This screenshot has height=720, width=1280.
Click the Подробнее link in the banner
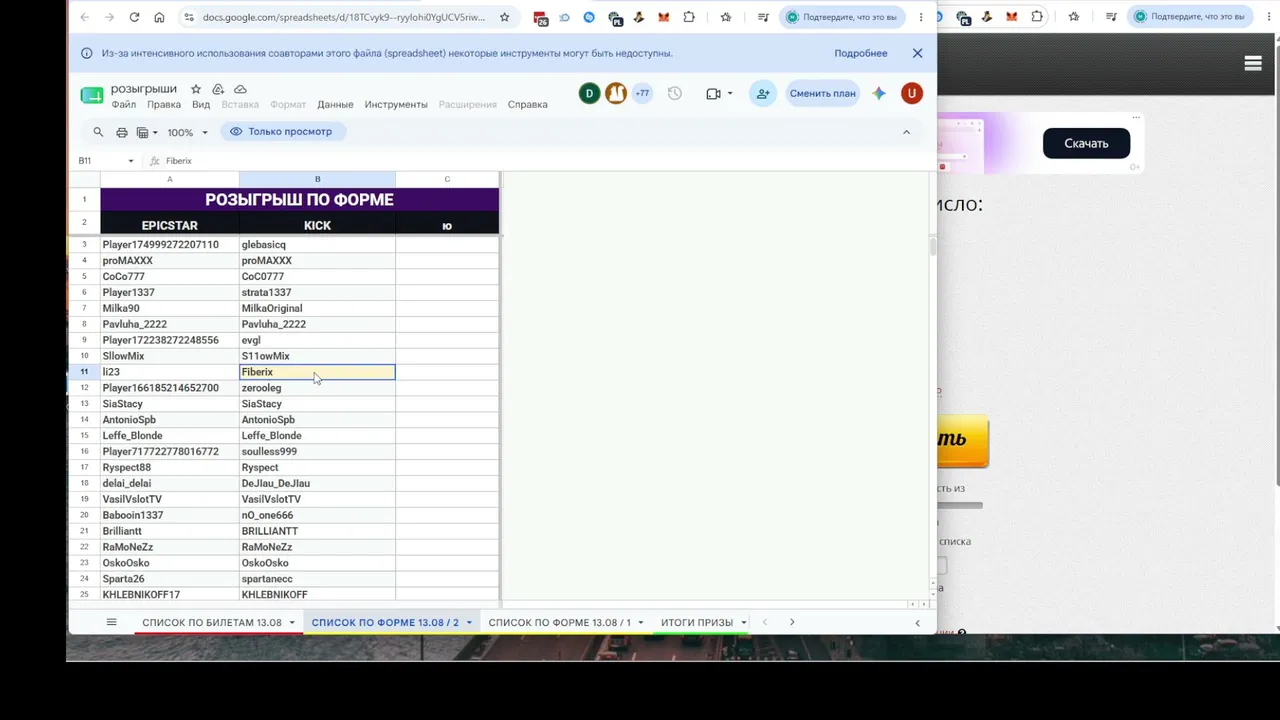tap(861, 53)
